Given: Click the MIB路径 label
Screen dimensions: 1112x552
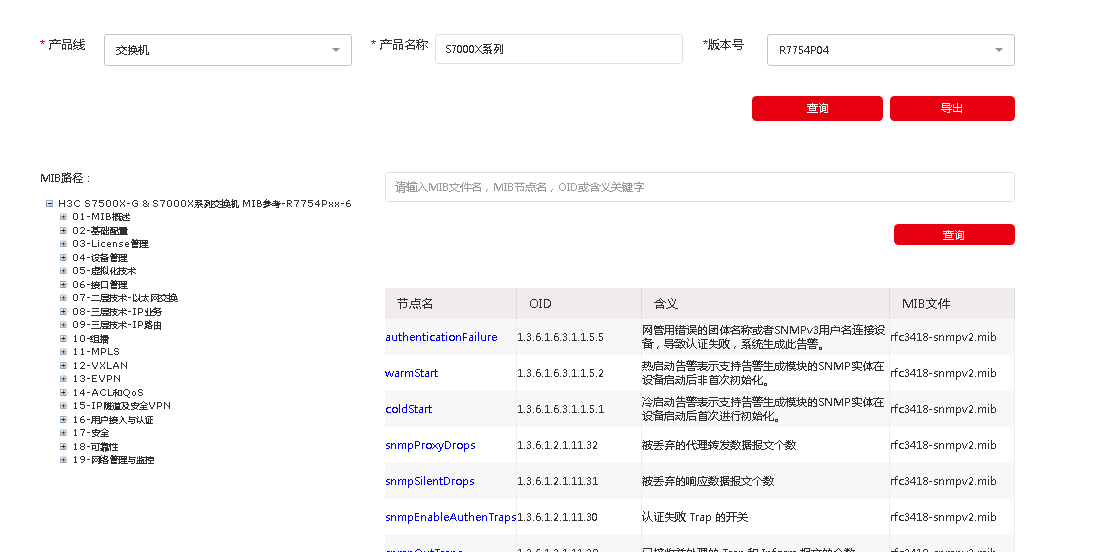Looking at the screenshot, I should (x=65, y=178).
